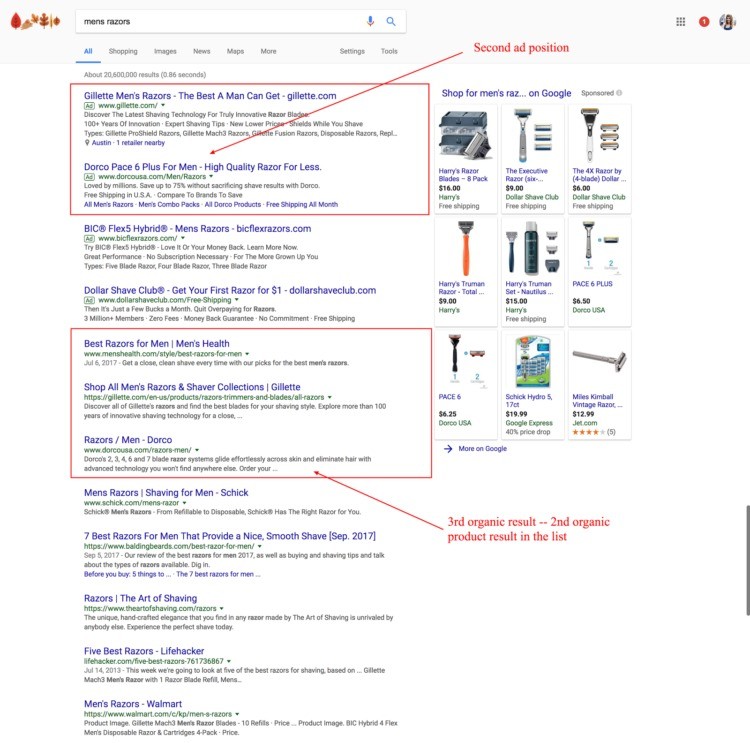This screenshot has width=750, height=743.
Task: Click the More on Google arrow
Action: tap(449, 449)
